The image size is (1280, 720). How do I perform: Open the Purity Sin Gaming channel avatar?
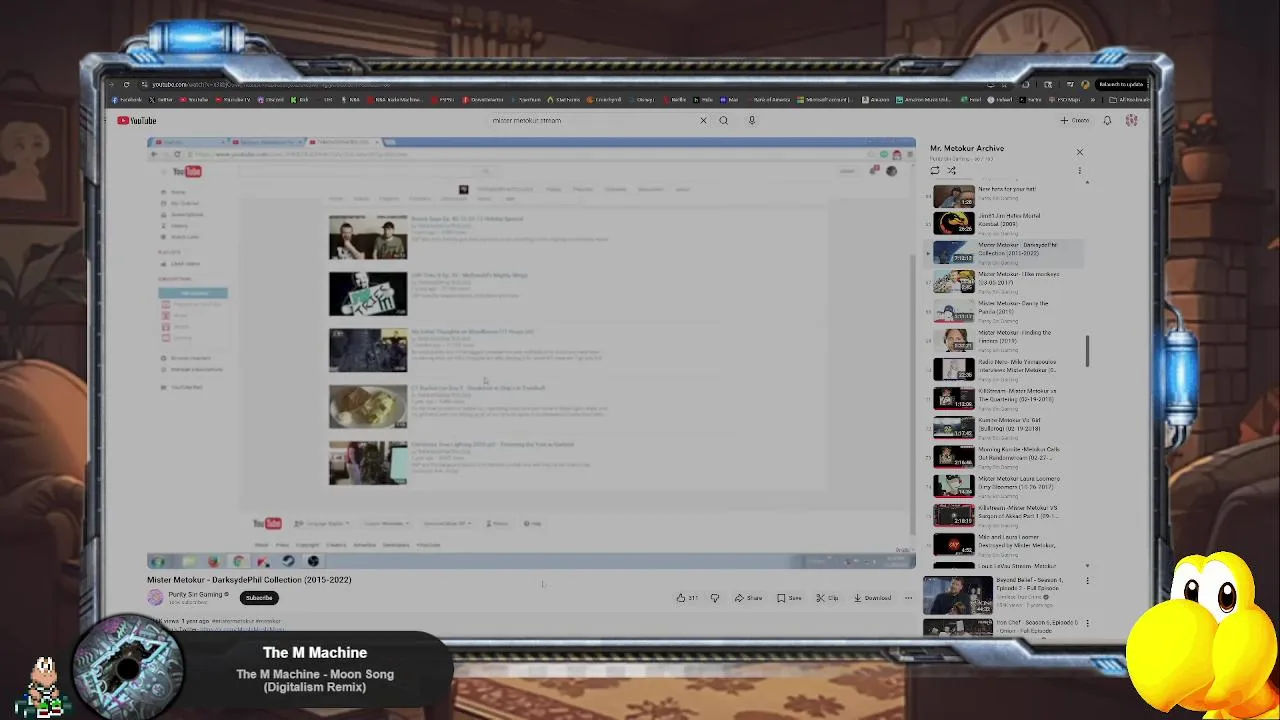click(155, 597)
